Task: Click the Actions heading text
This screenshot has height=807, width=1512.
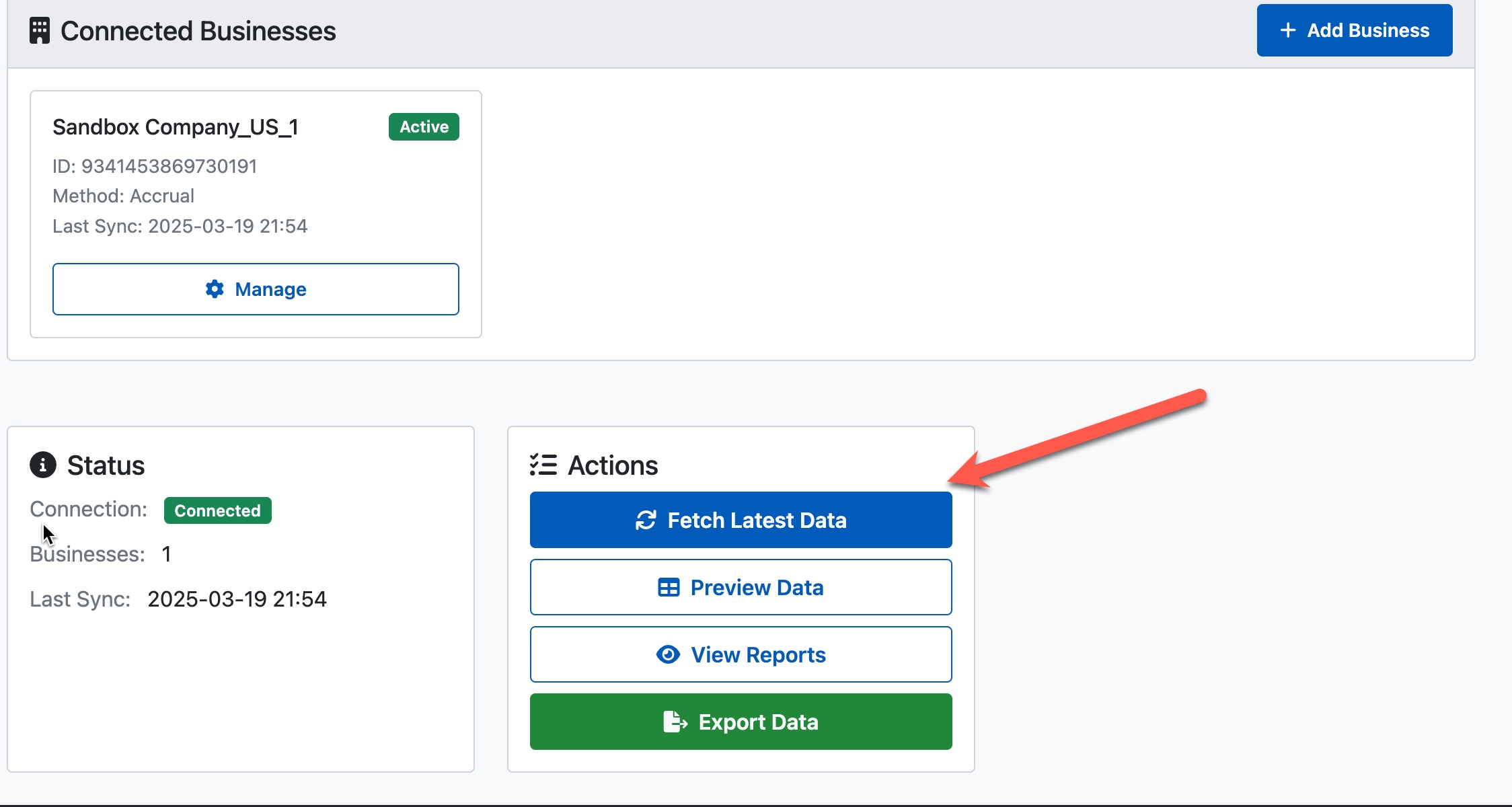Action: (613, 465)
